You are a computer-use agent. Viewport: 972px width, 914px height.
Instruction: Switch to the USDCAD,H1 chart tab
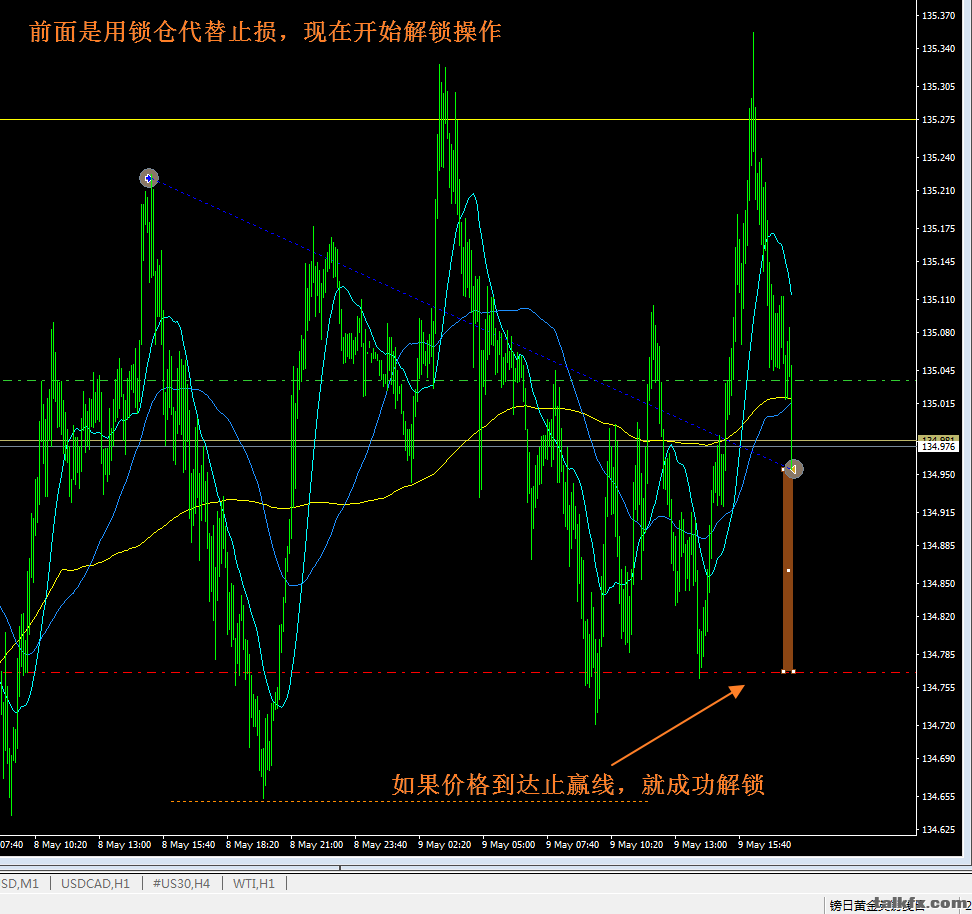pos(95,884)
